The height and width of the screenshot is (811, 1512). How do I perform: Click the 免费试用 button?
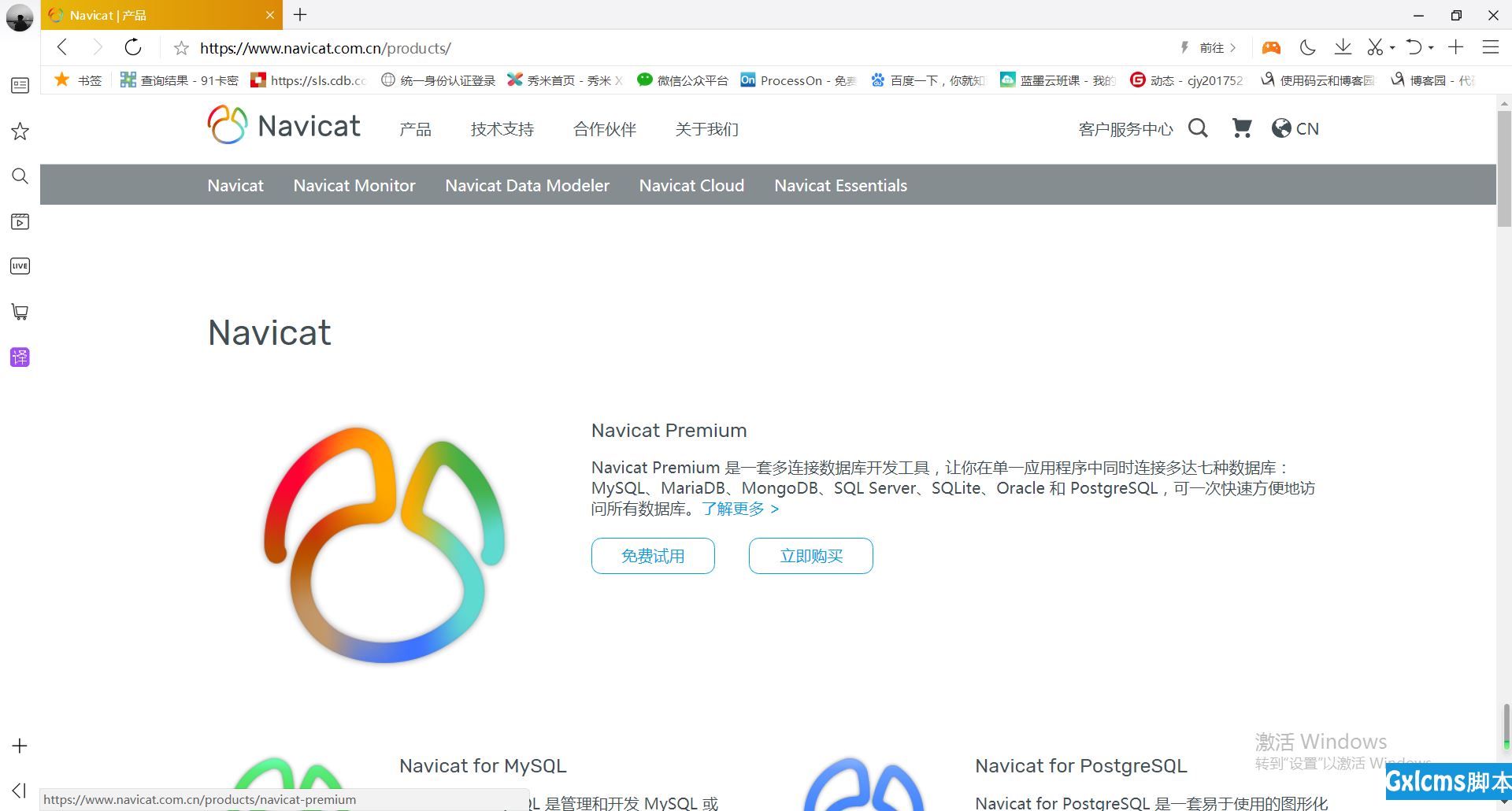coord(653,556)
